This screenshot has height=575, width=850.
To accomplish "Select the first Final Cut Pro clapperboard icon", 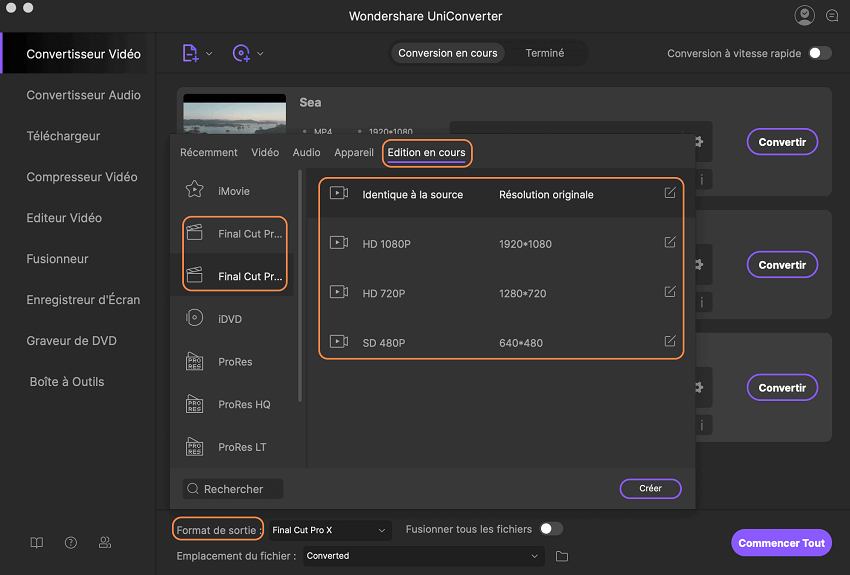I will coord(195,232).
